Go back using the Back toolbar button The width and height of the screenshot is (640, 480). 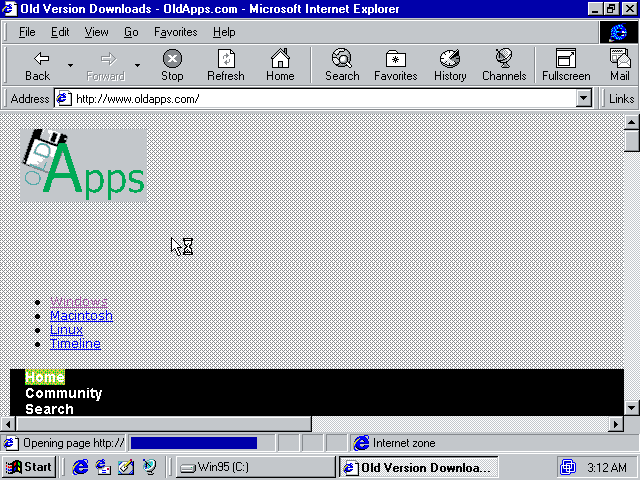coord(38,65)
